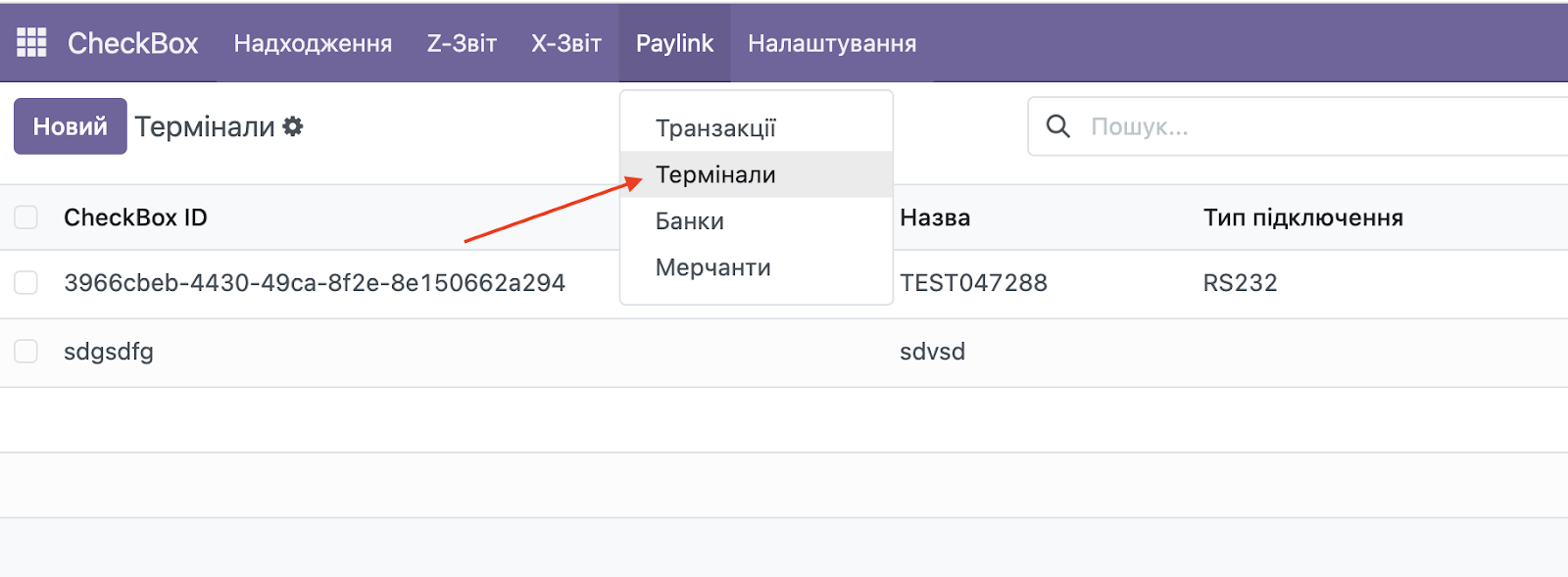Screen dimensions: 1568x577
Task: Sort by the Тип підключення column
Action: click(1302, 217)
